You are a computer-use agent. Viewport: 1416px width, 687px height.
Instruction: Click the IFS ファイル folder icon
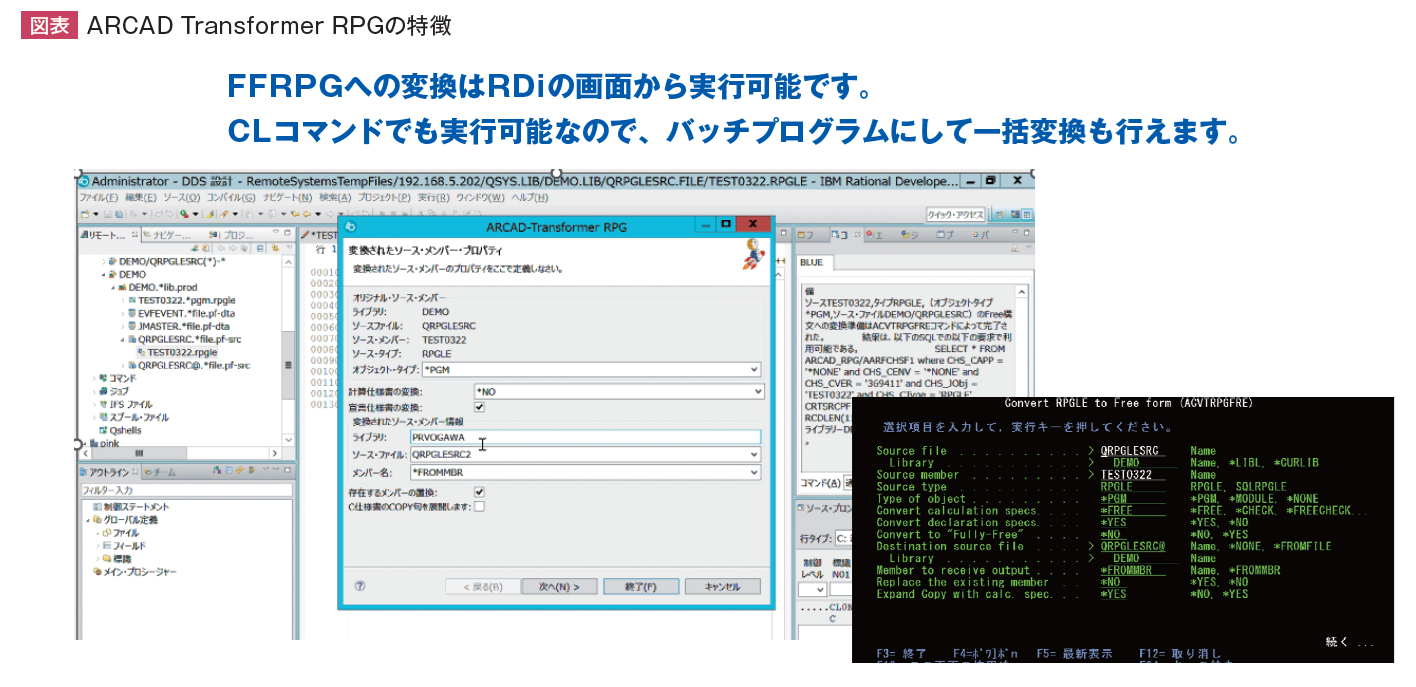[101, 404]
